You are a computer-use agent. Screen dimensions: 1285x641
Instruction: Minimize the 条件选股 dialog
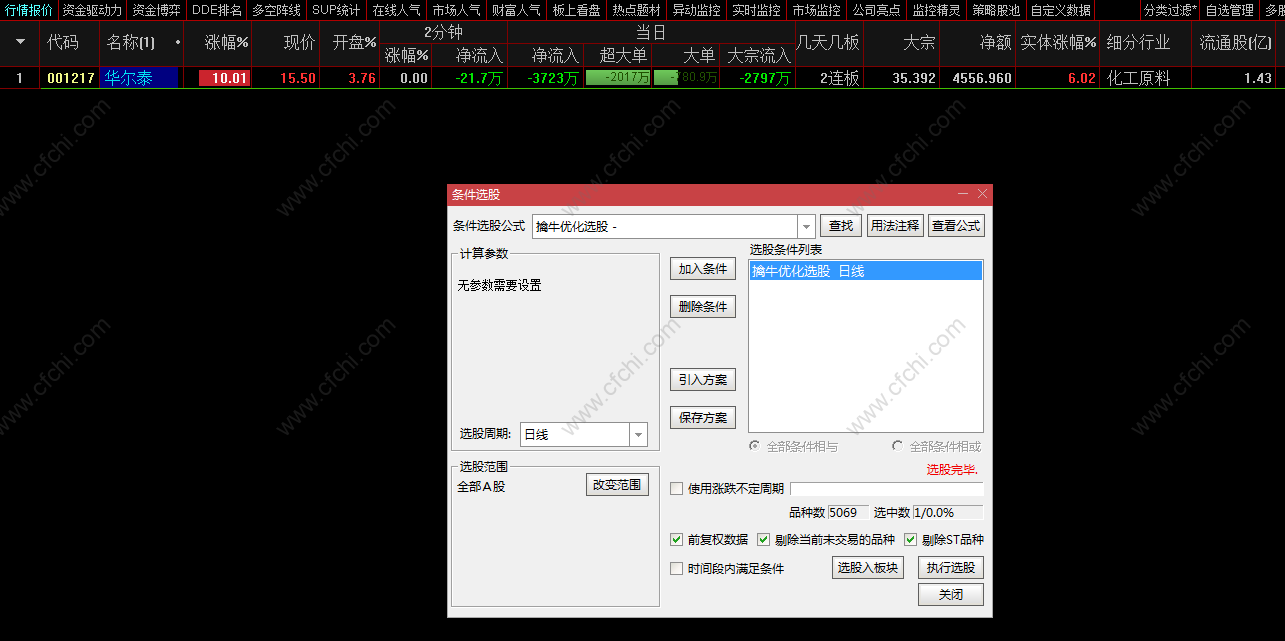pos(963,194)
